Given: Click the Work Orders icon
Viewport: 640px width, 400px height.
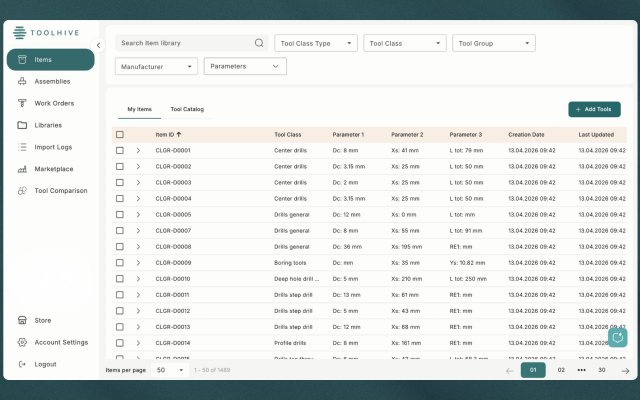Looking at the screenshot, I should (x=22, y=103).
